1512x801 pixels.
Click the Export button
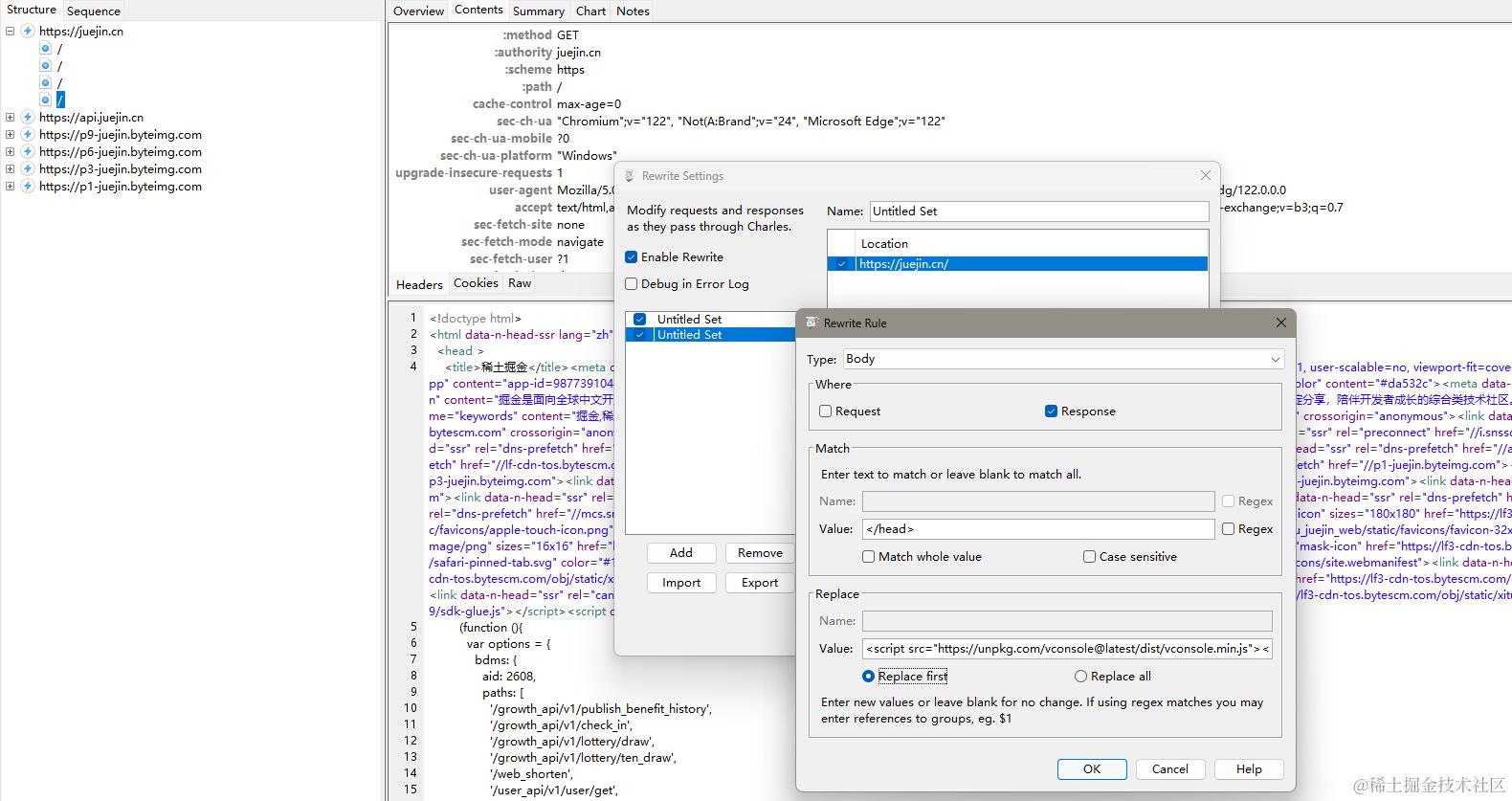coord(760,583)
